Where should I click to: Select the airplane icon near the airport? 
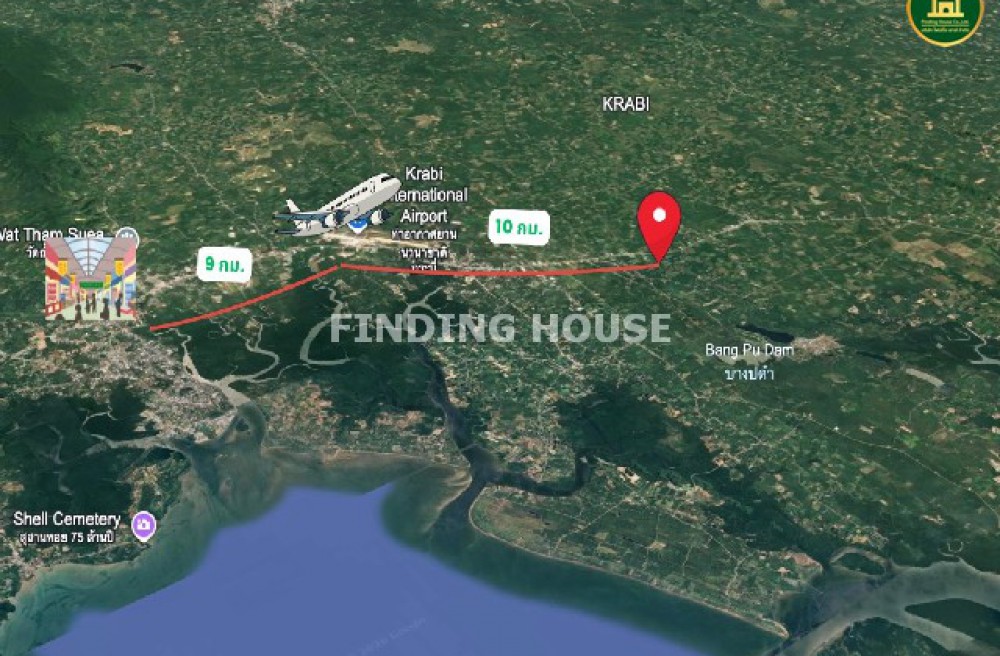[x=337, y=205]
